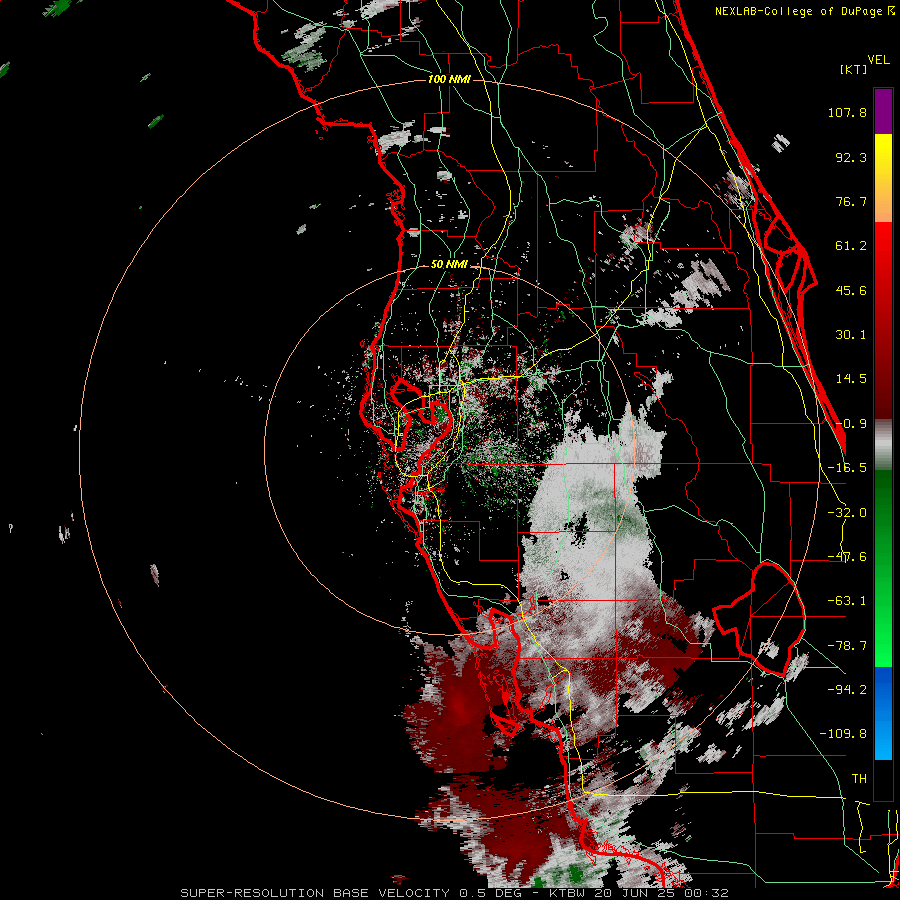Click the 30.1 value on velocity scale
Screen dimensions: 900x900
(x=851, y=335)
